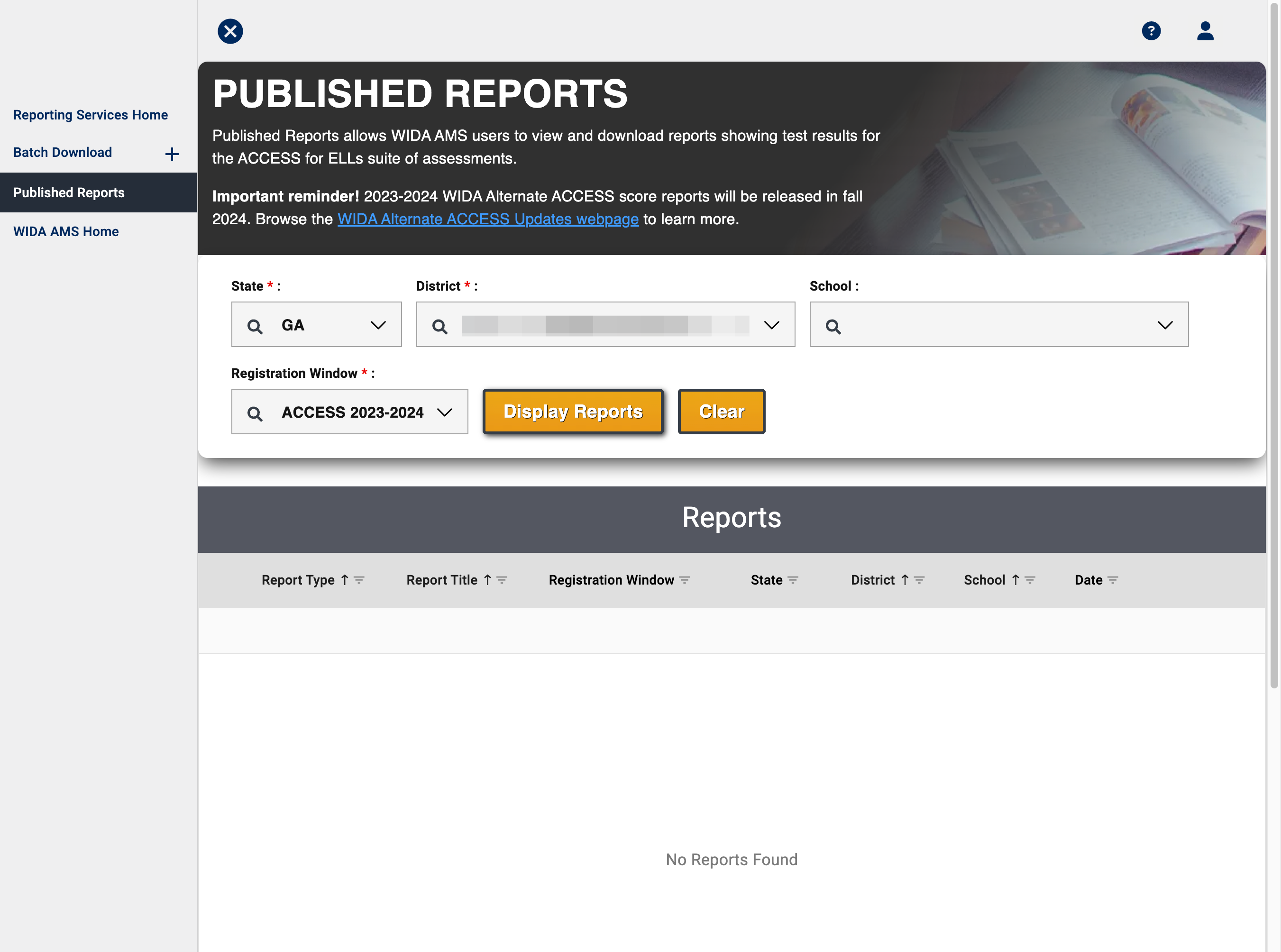Close the sidebar with the X icon
Image resolution: width=1281 pixels, height=952 pixels.
coord(230,31)
